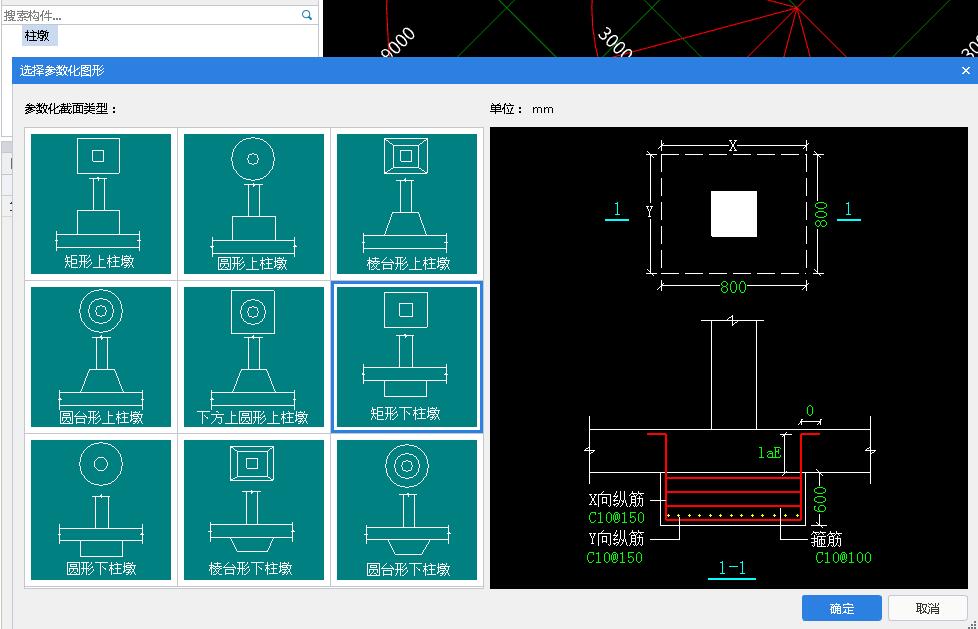Click the 1-1 section label
Screen dimensions: 978x629
[x=732, y=568]
